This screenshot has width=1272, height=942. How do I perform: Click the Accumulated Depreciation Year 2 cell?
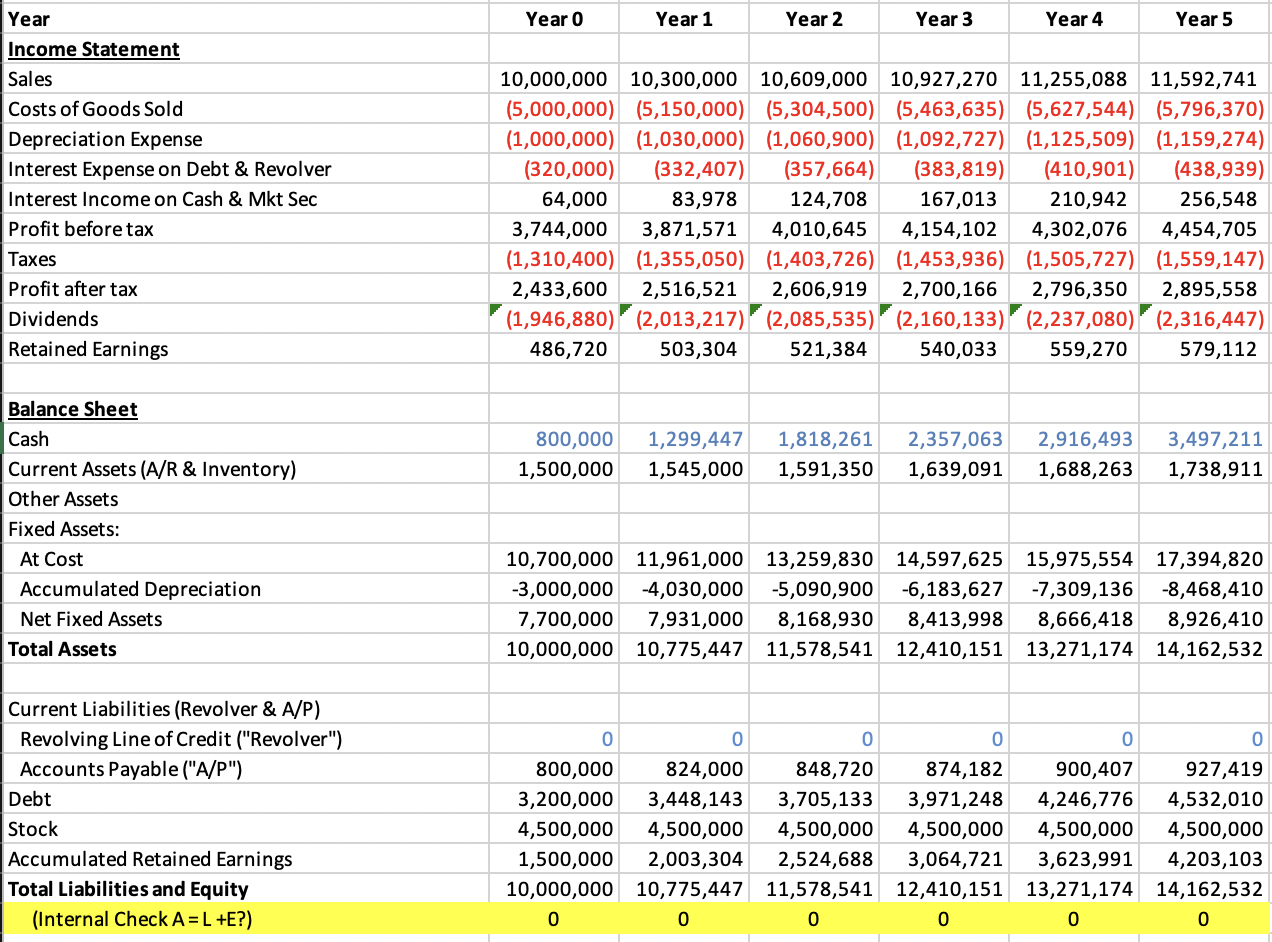coord(814,589)
